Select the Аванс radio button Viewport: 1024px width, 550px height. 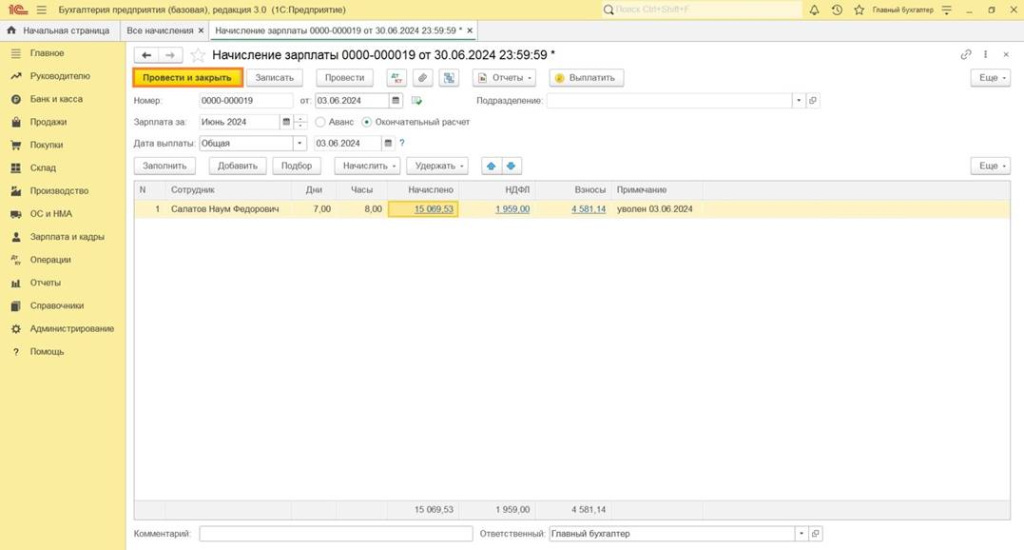320,122
